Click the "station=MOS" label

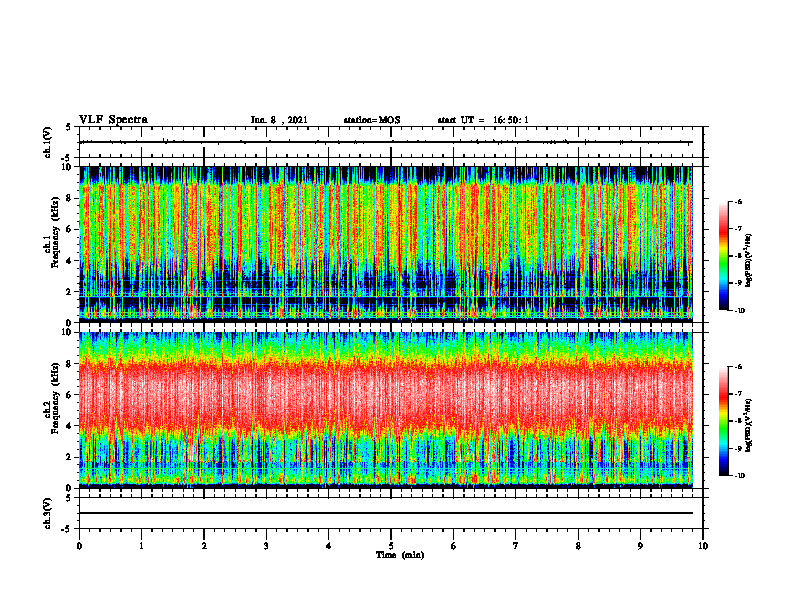[x=372, y=120]
